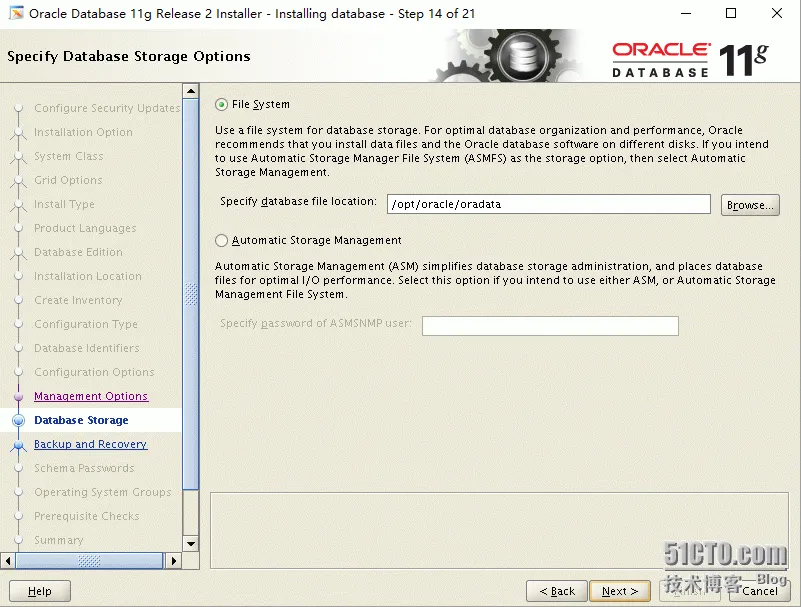The image size is (801, 607).
Task: Click the empty message area at bottom
Action: (499, 530)
